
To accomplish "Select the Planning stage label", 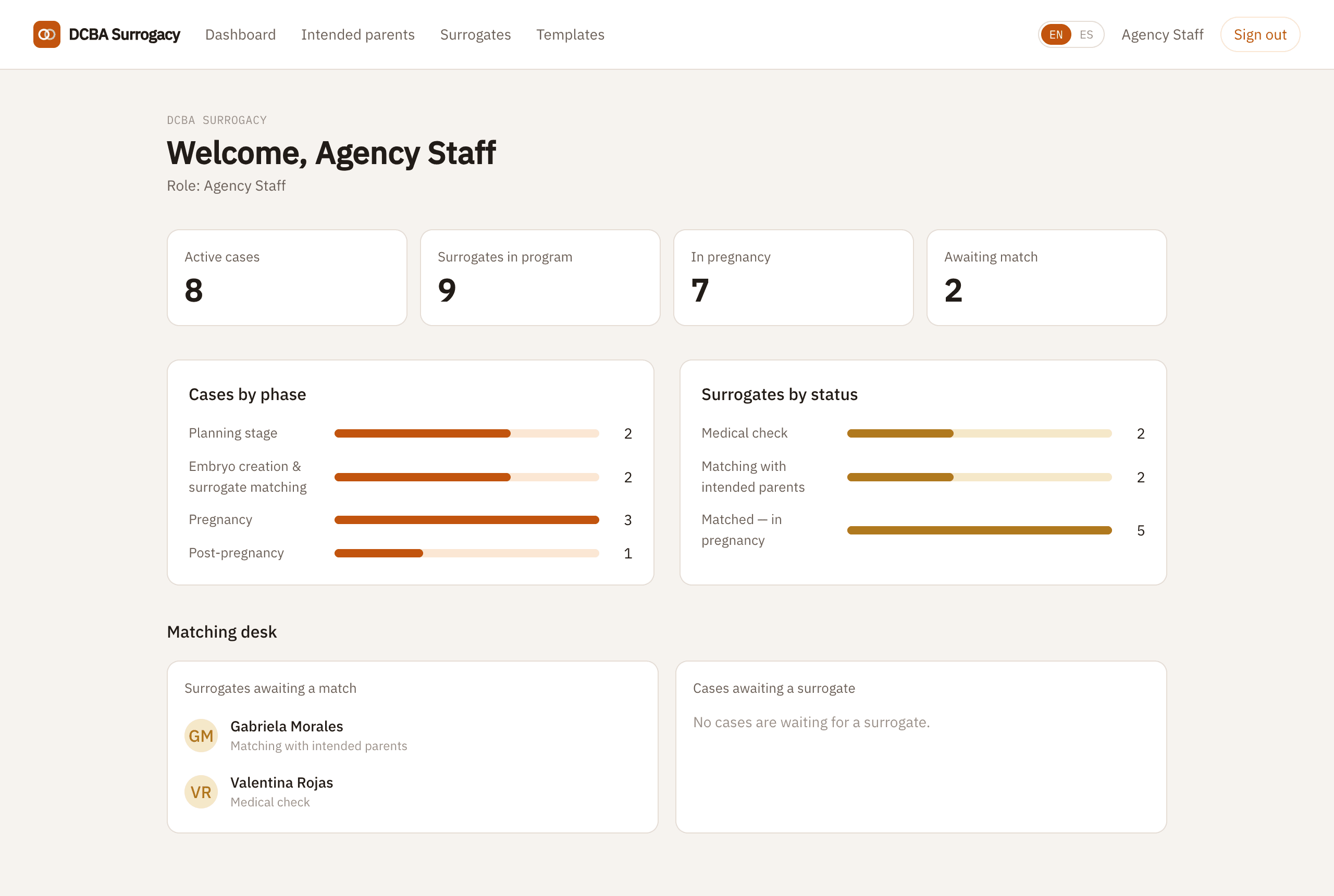I will pos(232,433).
